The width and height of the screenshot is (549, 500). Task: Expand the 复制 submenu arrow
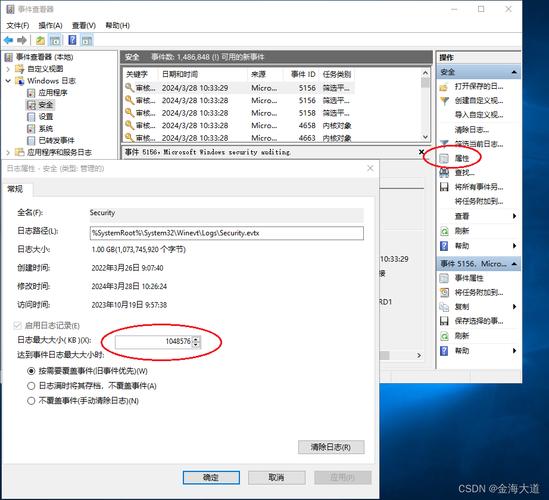coord(514,307)
